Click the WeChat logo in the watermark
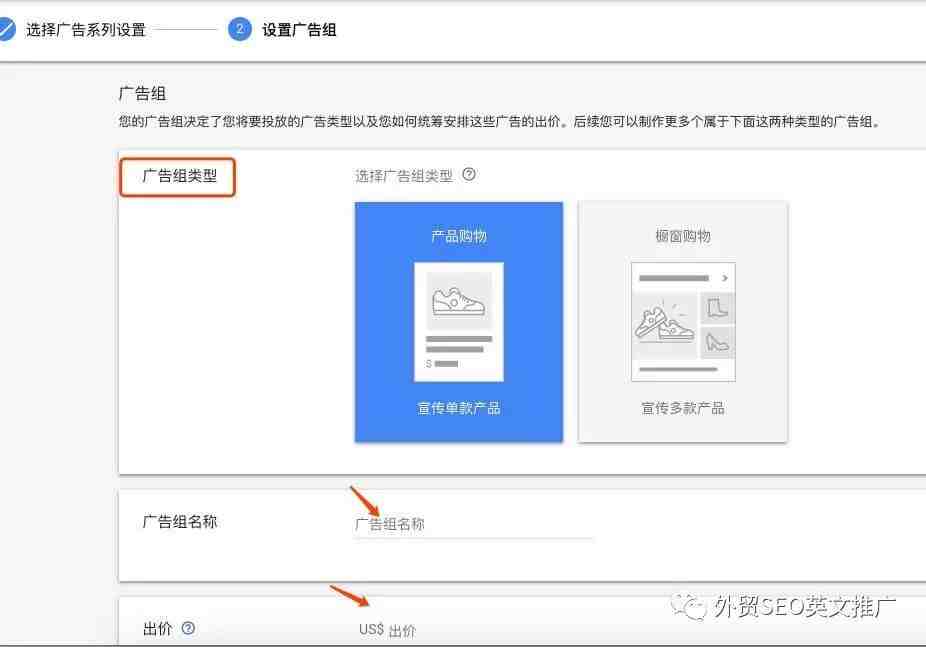 [687, 606]
